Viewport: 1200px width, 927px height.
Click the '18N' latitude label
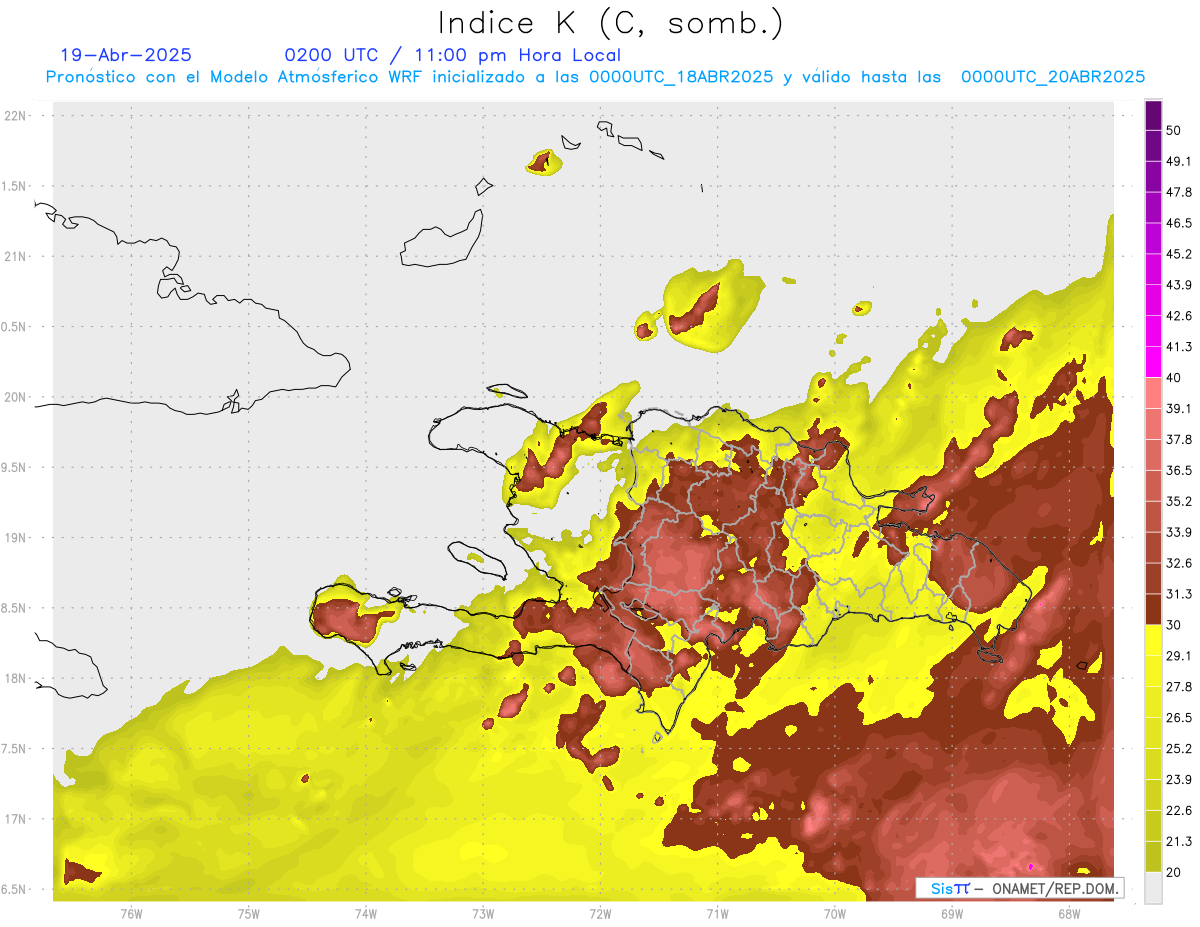[x=15, y=679]
